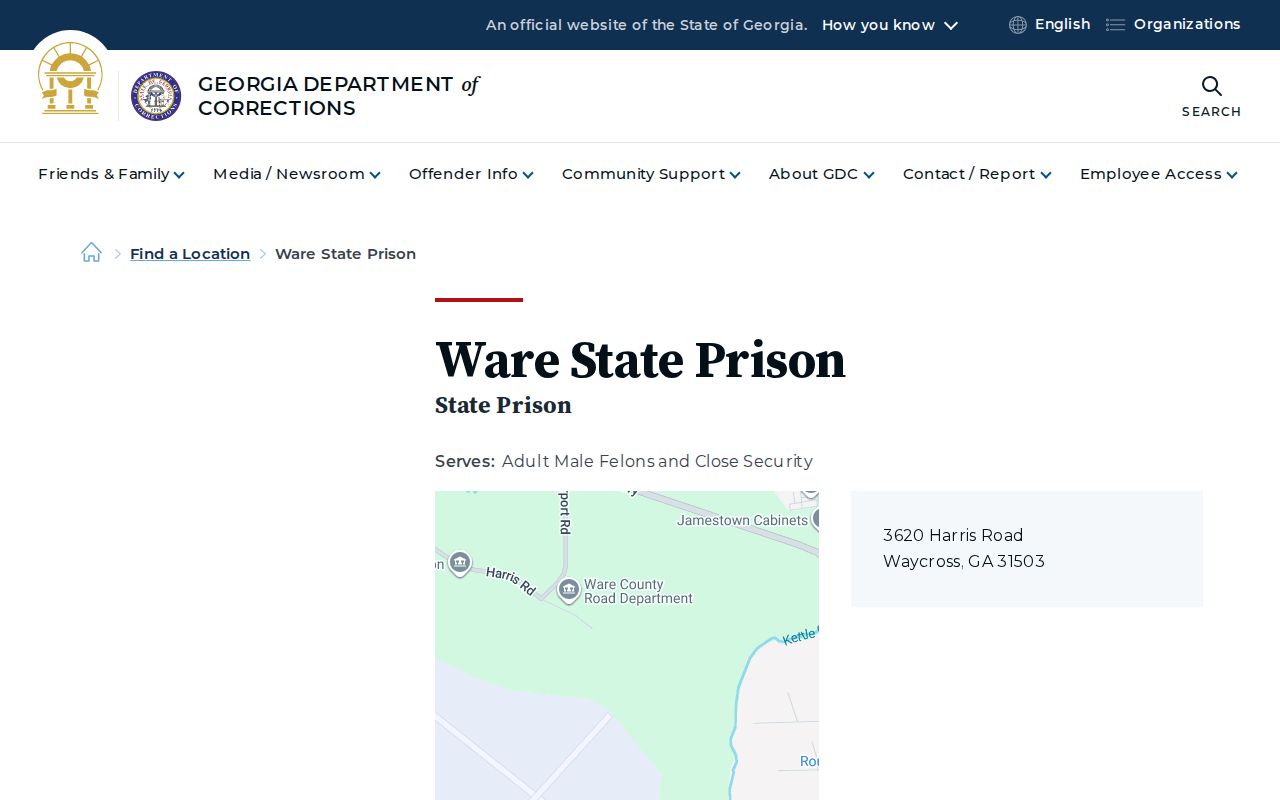This screenshot has height=800, width=1280.
Task: Expand the How you know chevron
Action: click(951, 25)
